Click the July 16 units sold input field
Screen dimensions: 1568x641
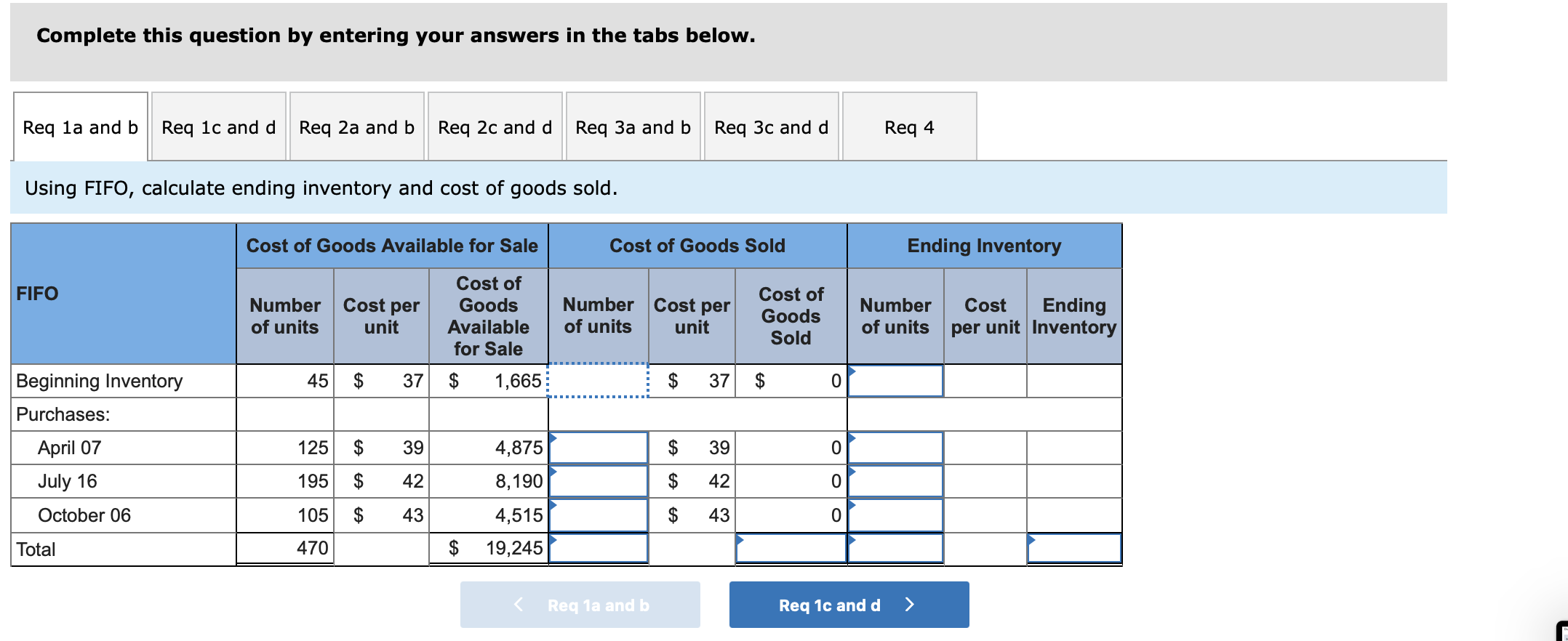pos(597,480)
